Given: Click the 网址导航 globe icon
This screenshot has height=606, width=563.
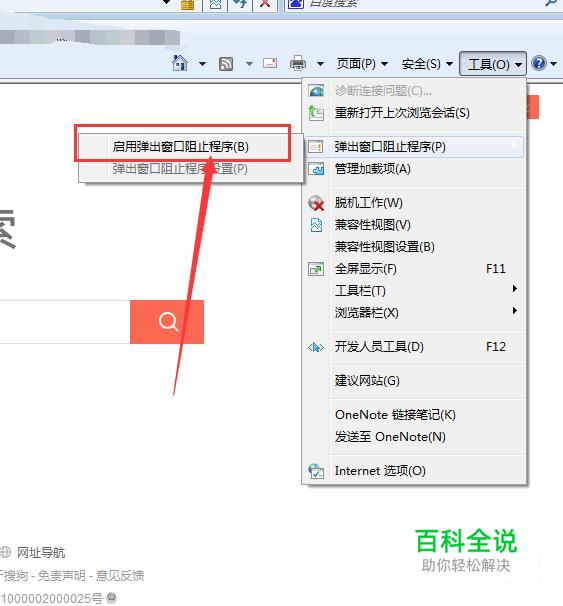Looking at the screenshot, I should point(5,552).
